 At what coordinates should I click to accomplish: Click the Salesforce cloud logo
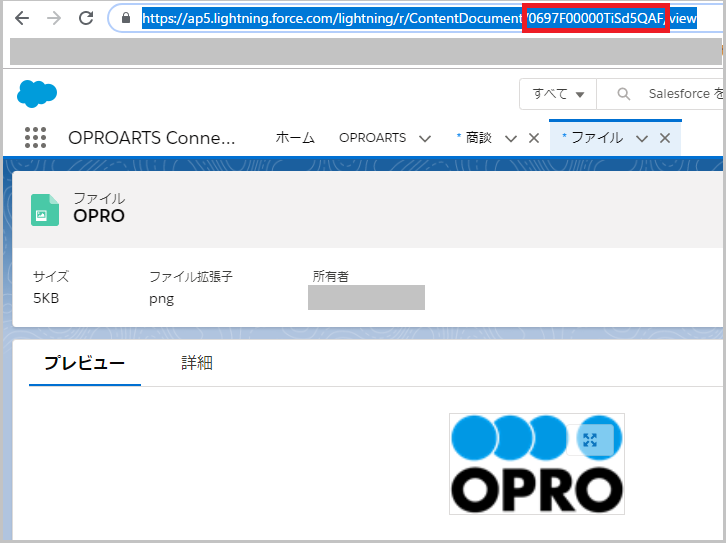[x=37, y=94]
